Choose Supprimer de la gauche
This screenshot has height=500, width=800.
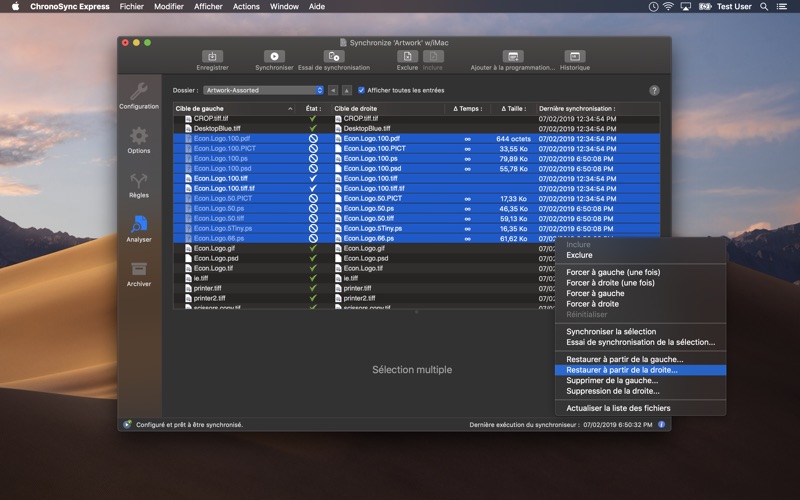coord(640,381)
